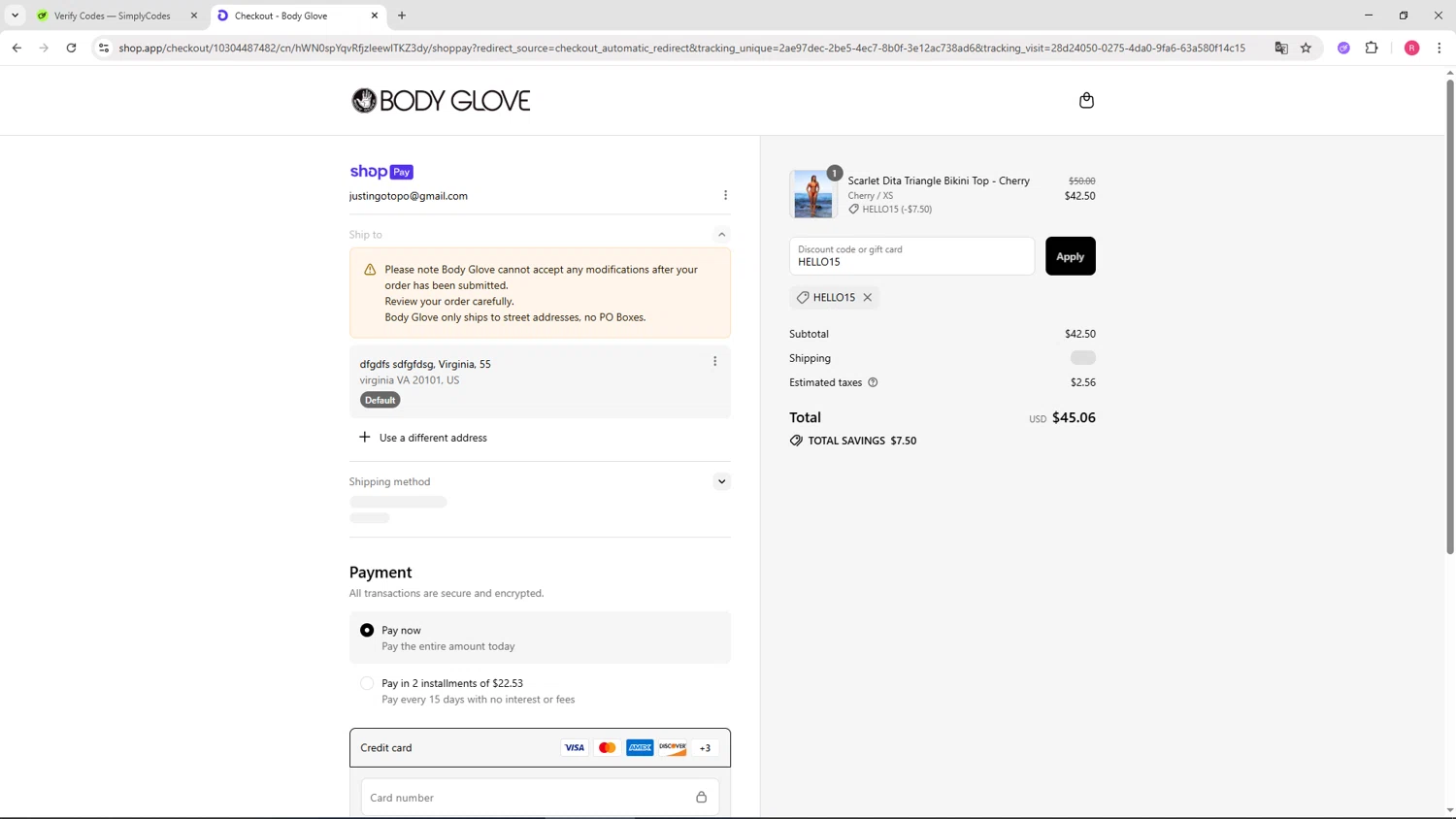The width and height of the screenshot is (1456, 819).
Task: Close the Checkout Body Glove tab
Action: point(375,16)
